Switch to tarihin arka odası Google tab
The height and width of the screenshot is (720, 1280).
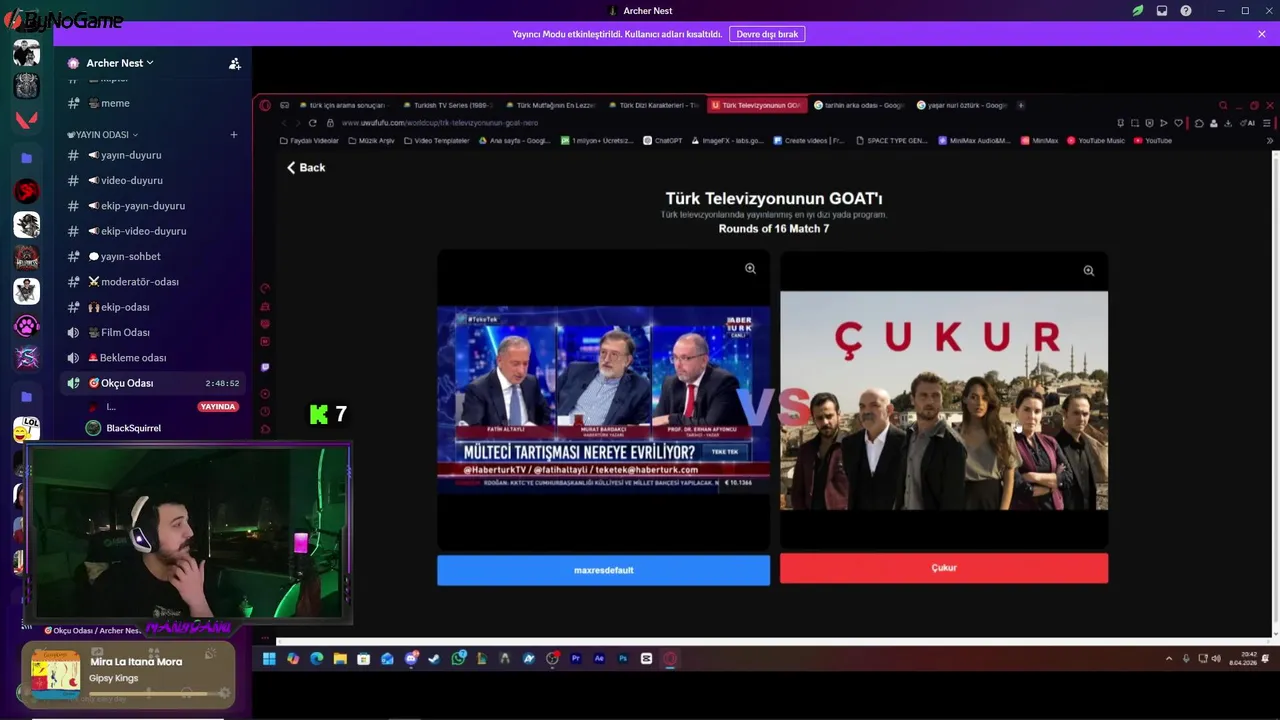click(858, 105)
